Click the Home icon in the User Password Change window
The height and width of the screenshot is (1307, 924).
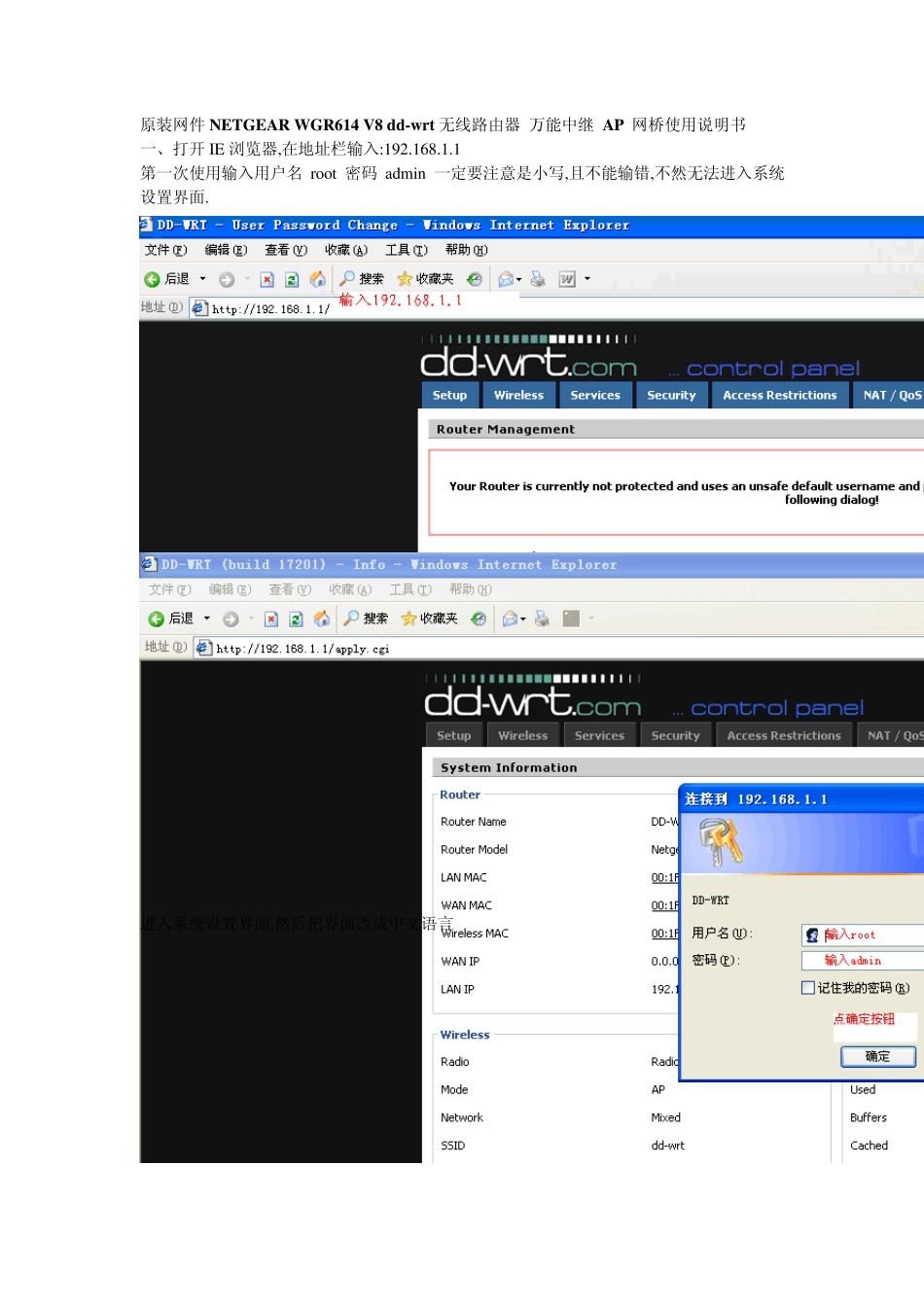(317, 279)
